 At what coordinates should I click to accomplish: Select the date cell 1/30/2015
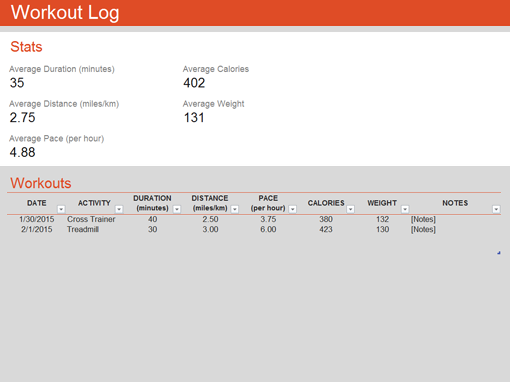point(37,219)
